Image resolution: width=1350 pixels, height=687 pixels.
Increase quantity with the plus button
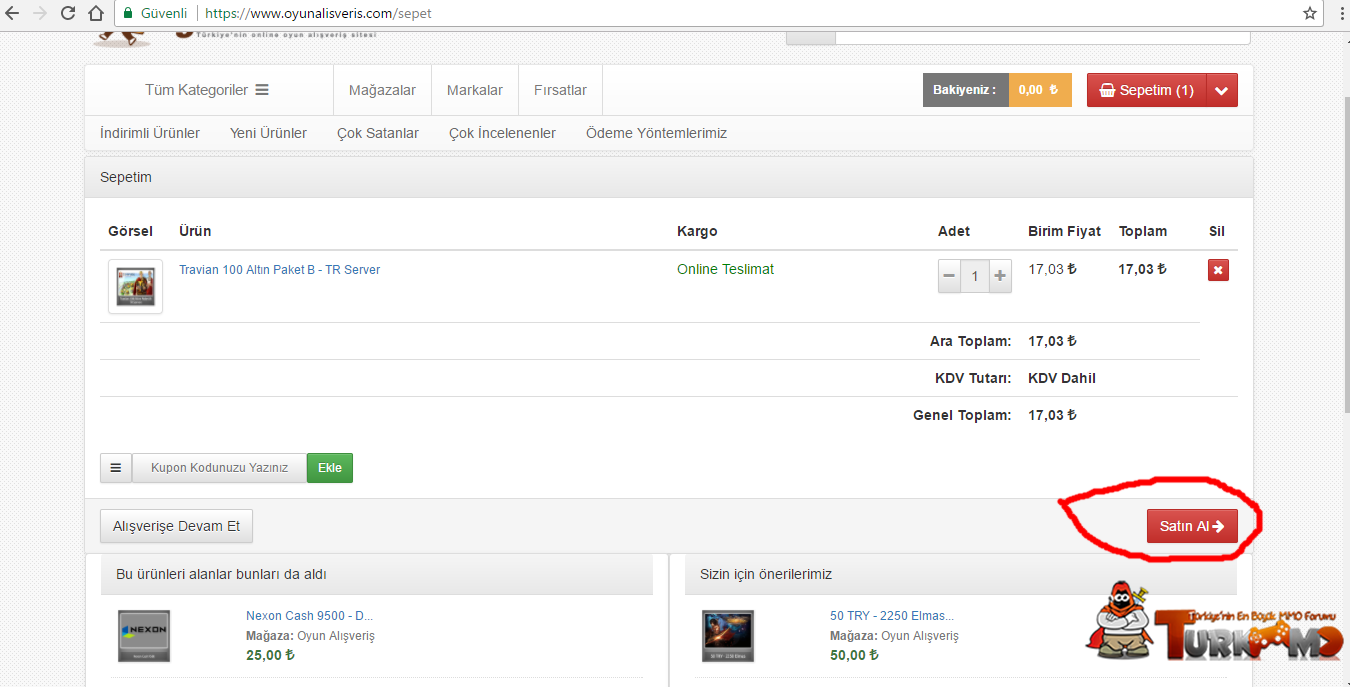[x=1000, y=276]
